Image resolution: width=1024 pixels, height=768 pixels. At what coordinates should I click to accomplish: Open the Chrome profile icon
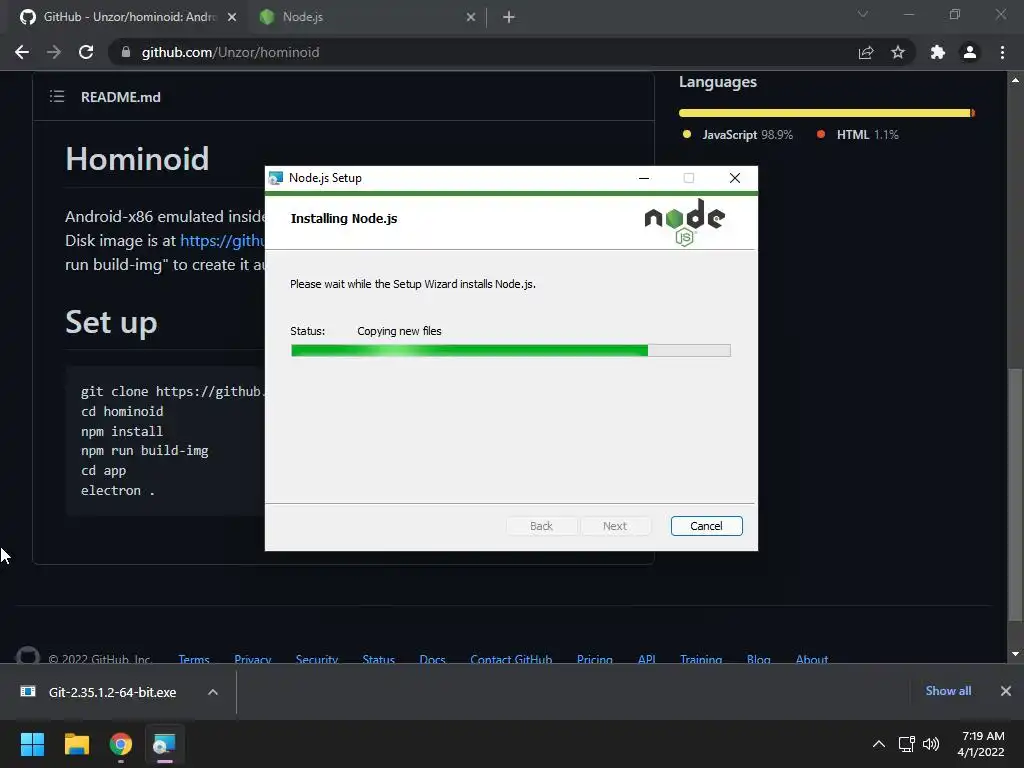click(970, 52)
